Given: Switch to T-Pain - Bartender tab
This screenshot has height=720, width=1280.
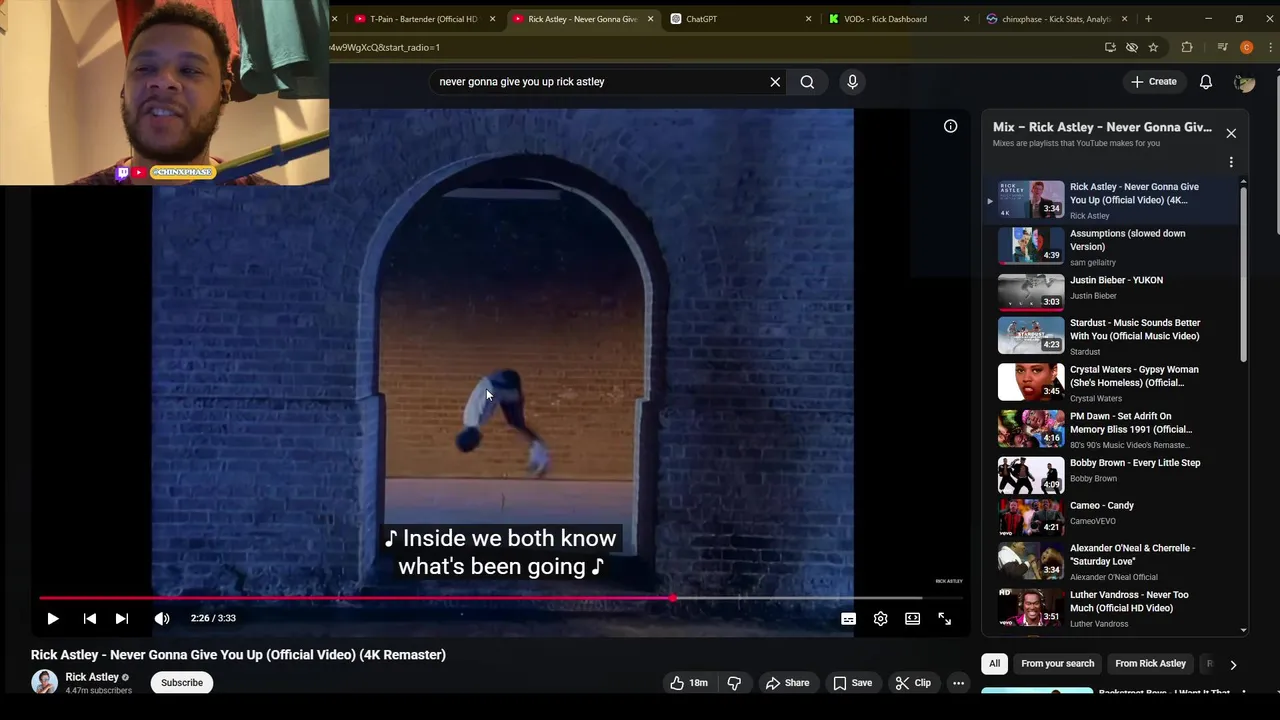Looking at the screenshot, I should tap(423, 19).
